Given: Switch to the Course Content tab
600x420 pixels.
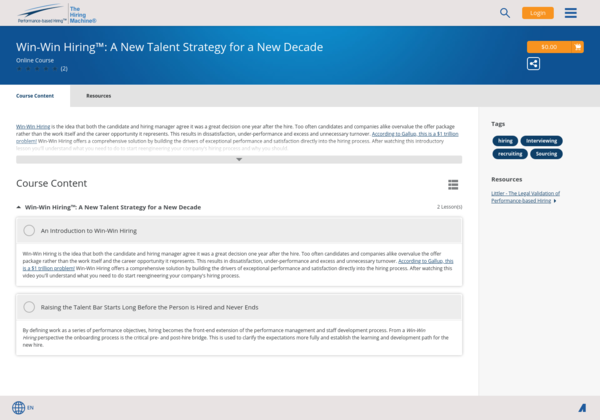Looking at the screenshot, I should coord(35,96).
